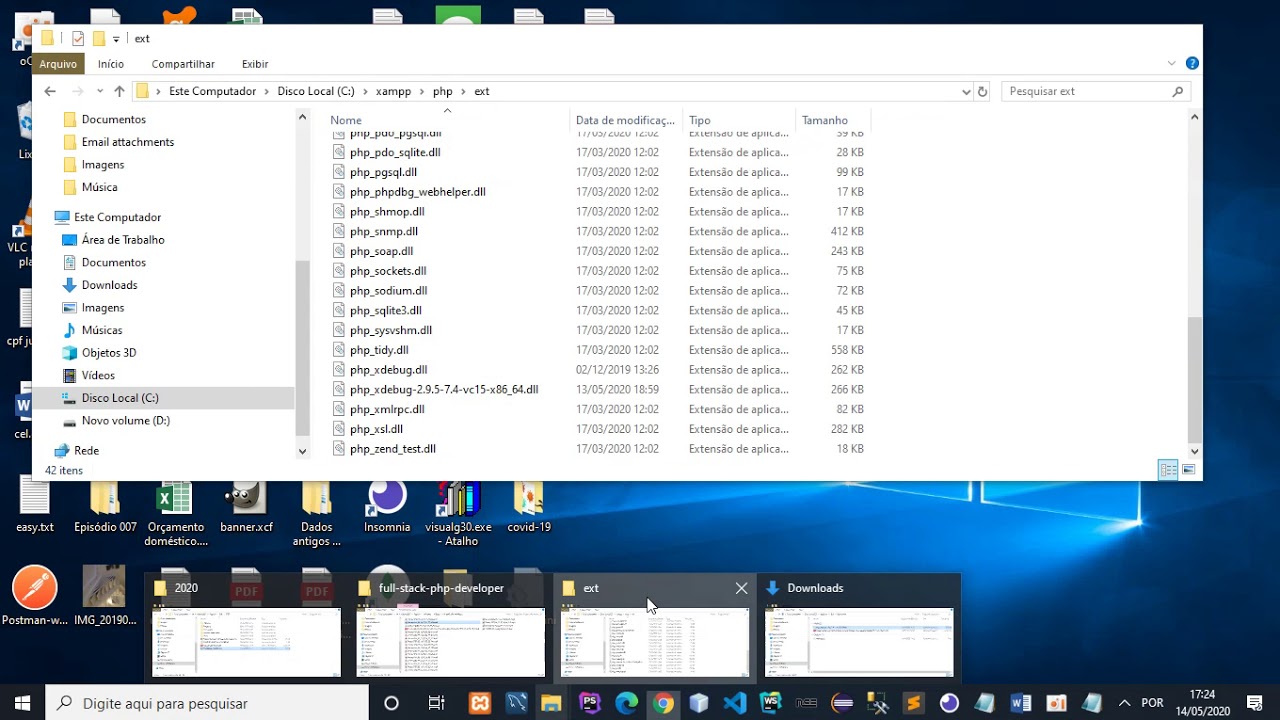Open the Início ribbon tab
The image size is (1280, 720).
[111, 64]
